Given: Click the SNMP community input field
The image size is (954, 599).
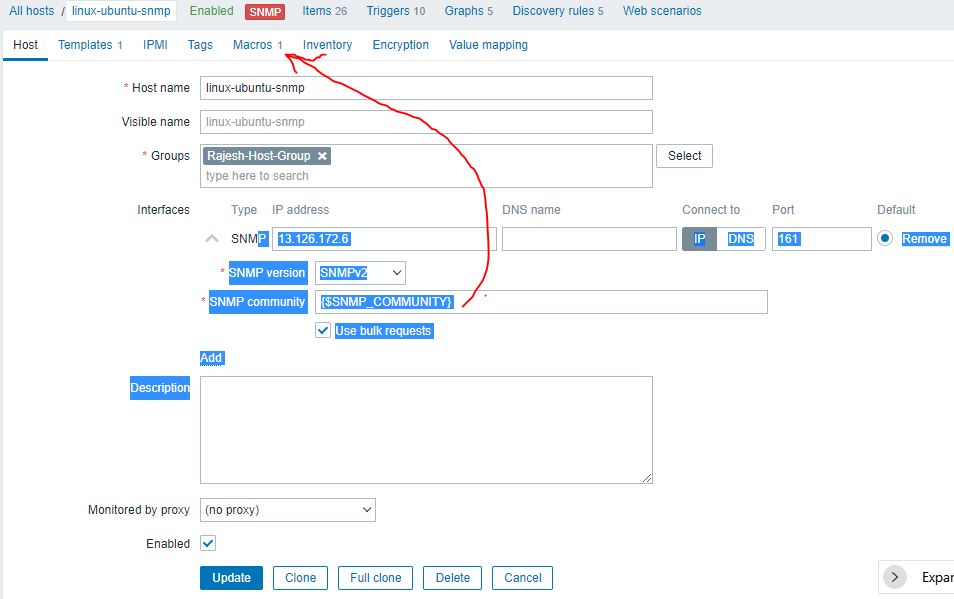Looking at the screenshot, I should click(600, 302).
